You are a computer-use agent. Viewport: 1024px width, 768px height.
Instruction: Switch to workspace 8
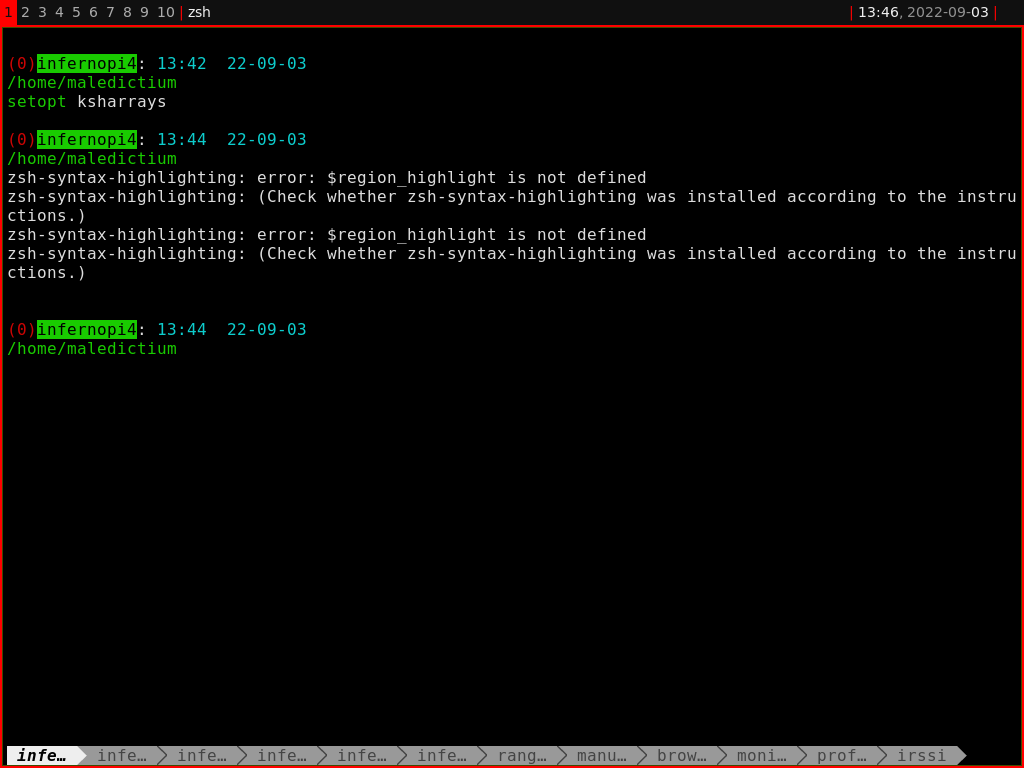127,12
